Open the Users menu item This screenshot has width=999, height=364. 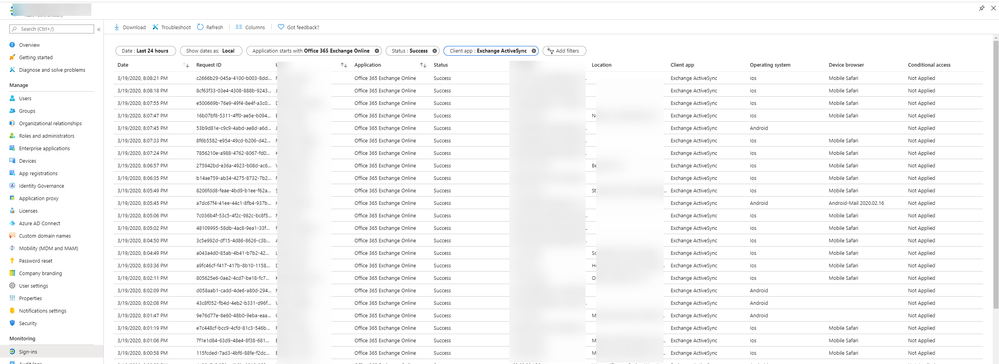25,99
